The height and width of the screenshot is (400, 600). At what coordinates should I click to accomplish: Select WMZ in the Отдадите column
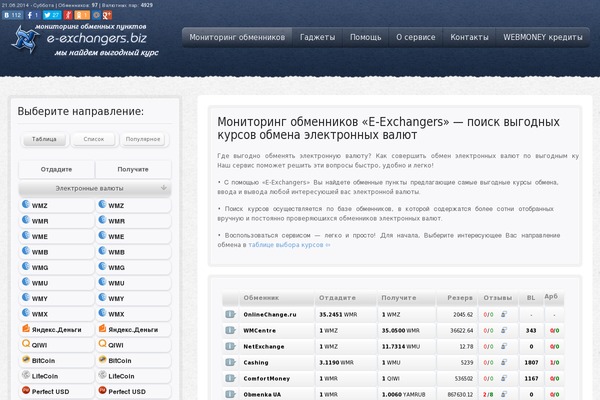[57, 205]
